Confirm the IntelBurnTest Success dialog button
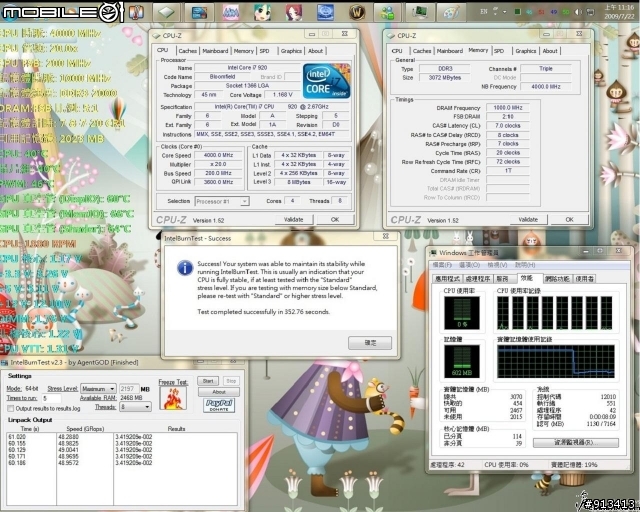This screenshot has width=640, height=512. [370, 343]
